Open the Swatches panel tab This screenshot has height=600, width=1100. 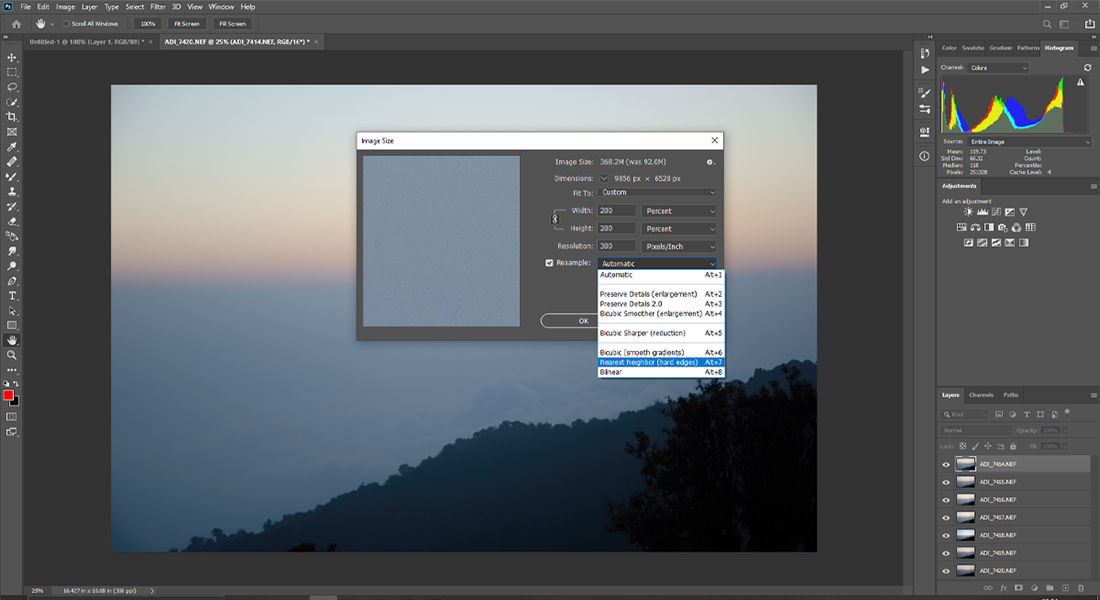click(972, 48)
